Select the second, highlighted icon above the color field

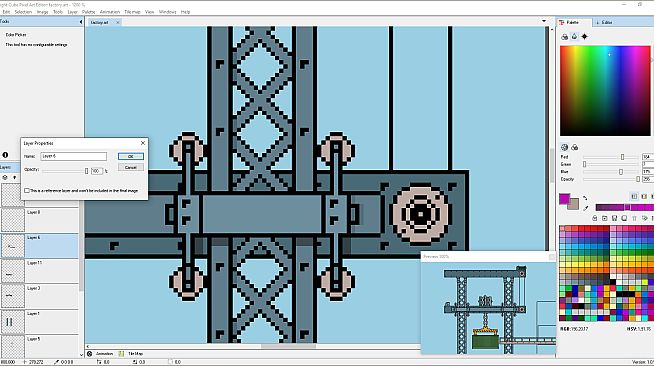click(x=575, y=37)
